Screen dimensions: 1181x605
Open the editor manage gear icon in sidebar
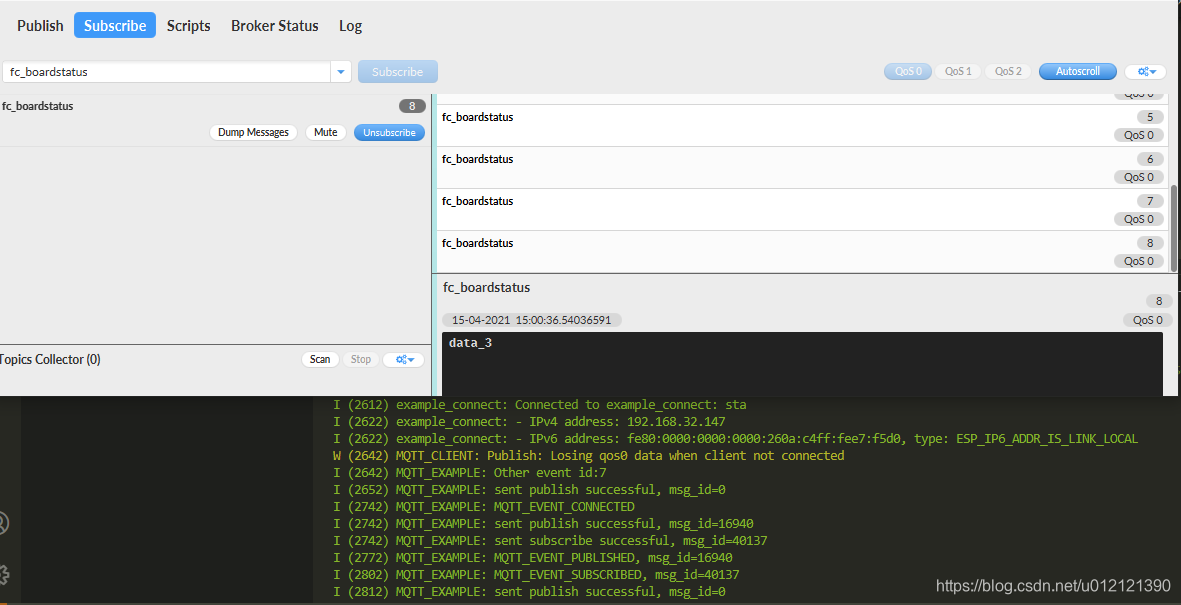pos(3,574)
